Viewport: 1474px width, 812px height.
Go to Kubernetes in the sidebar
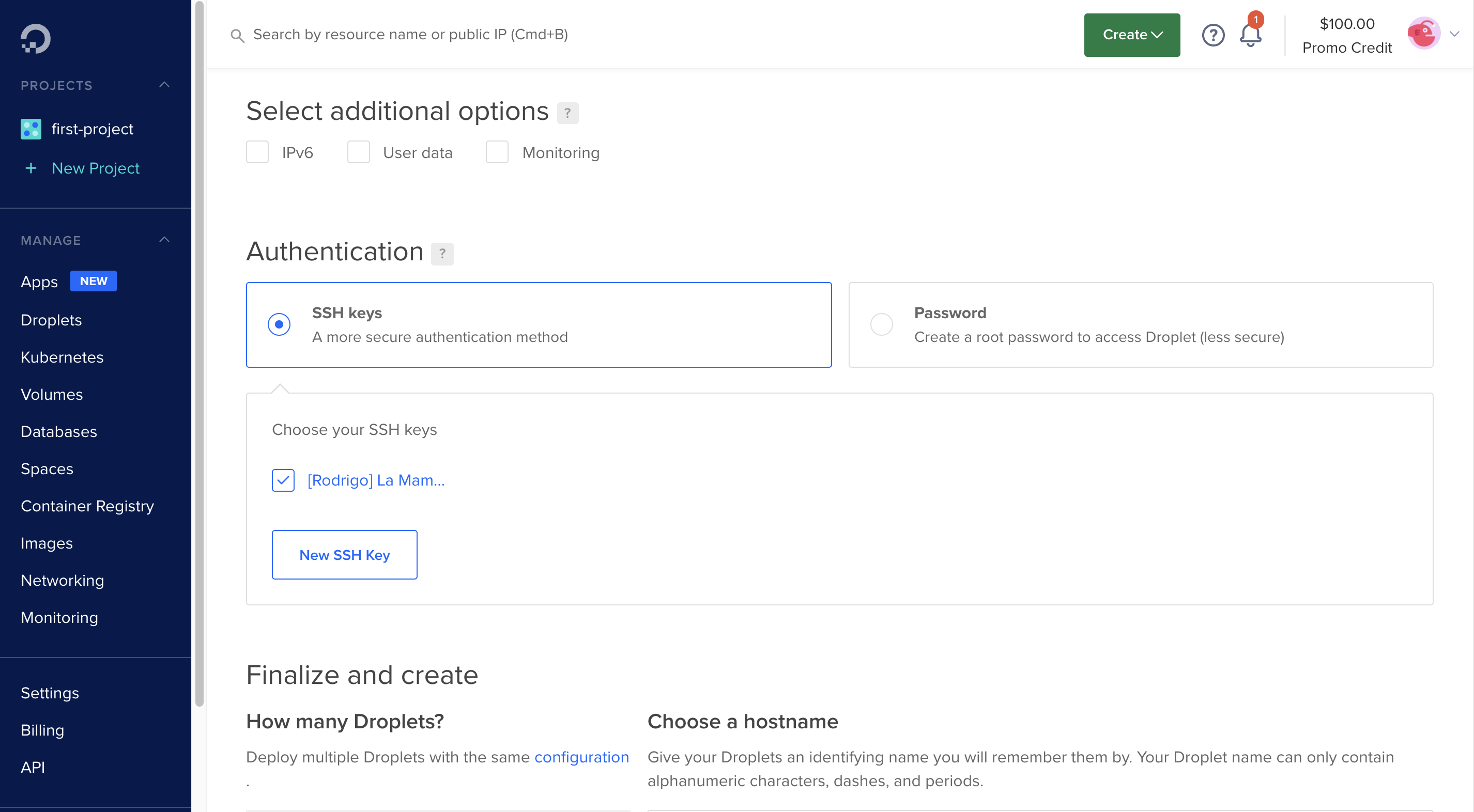(x=62, y=357)
